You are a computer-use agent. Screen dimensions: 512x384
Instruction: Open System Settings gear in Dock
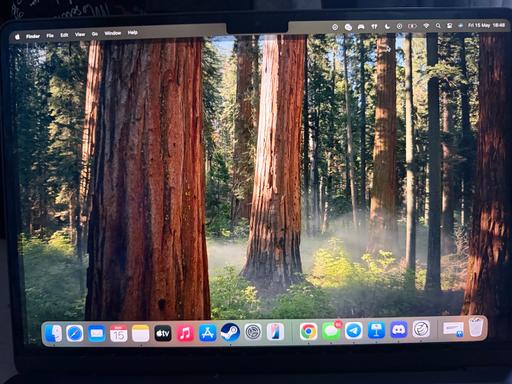pos(253,332)
